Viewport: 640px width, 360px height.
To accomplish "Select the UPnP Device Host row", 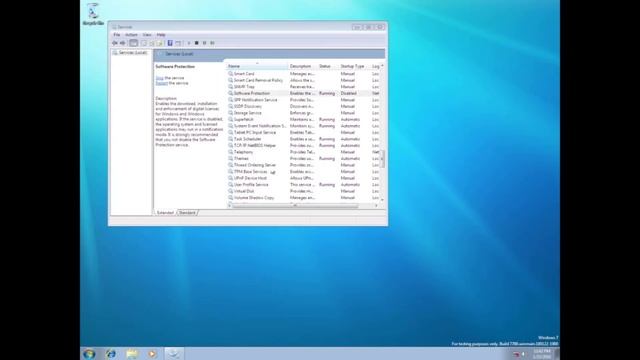I will tap(303, 178).
